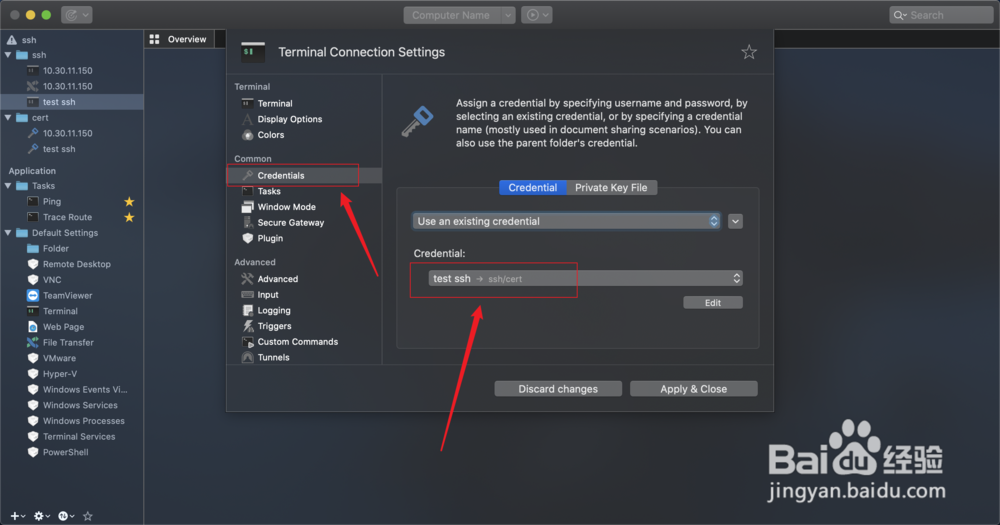Switch to the Private Key File tab
Image resolution: width=1000 pixels, height=525 pixels.
click(611, 188)
